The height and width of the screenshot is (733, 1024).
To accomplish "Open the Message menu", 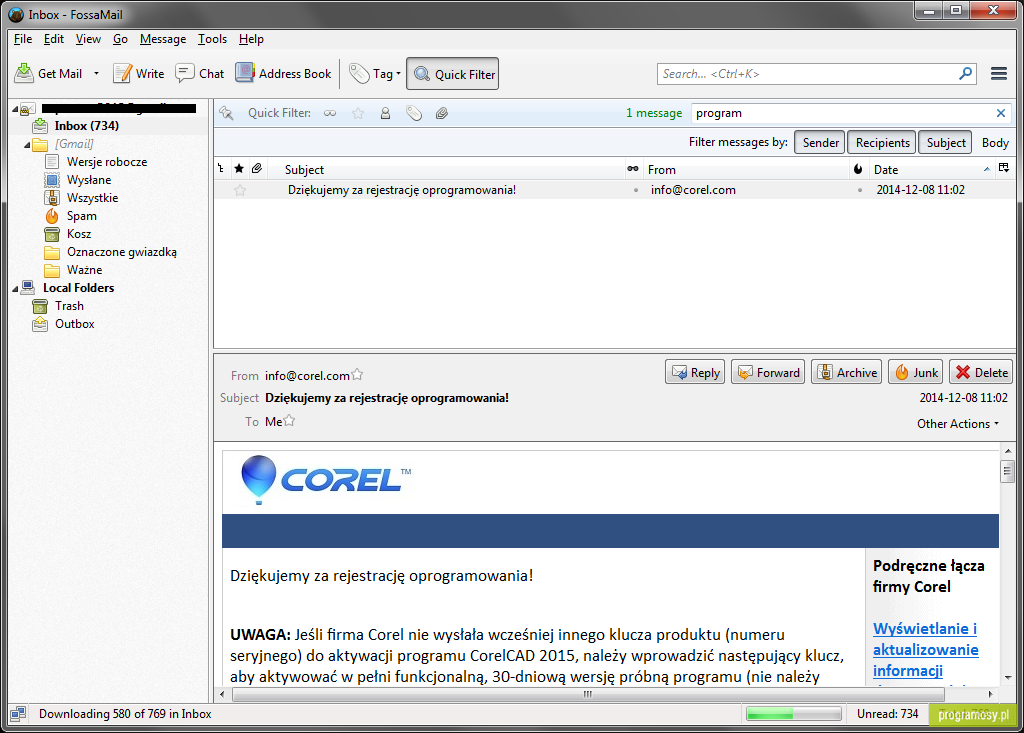I will tap(163, 39).
